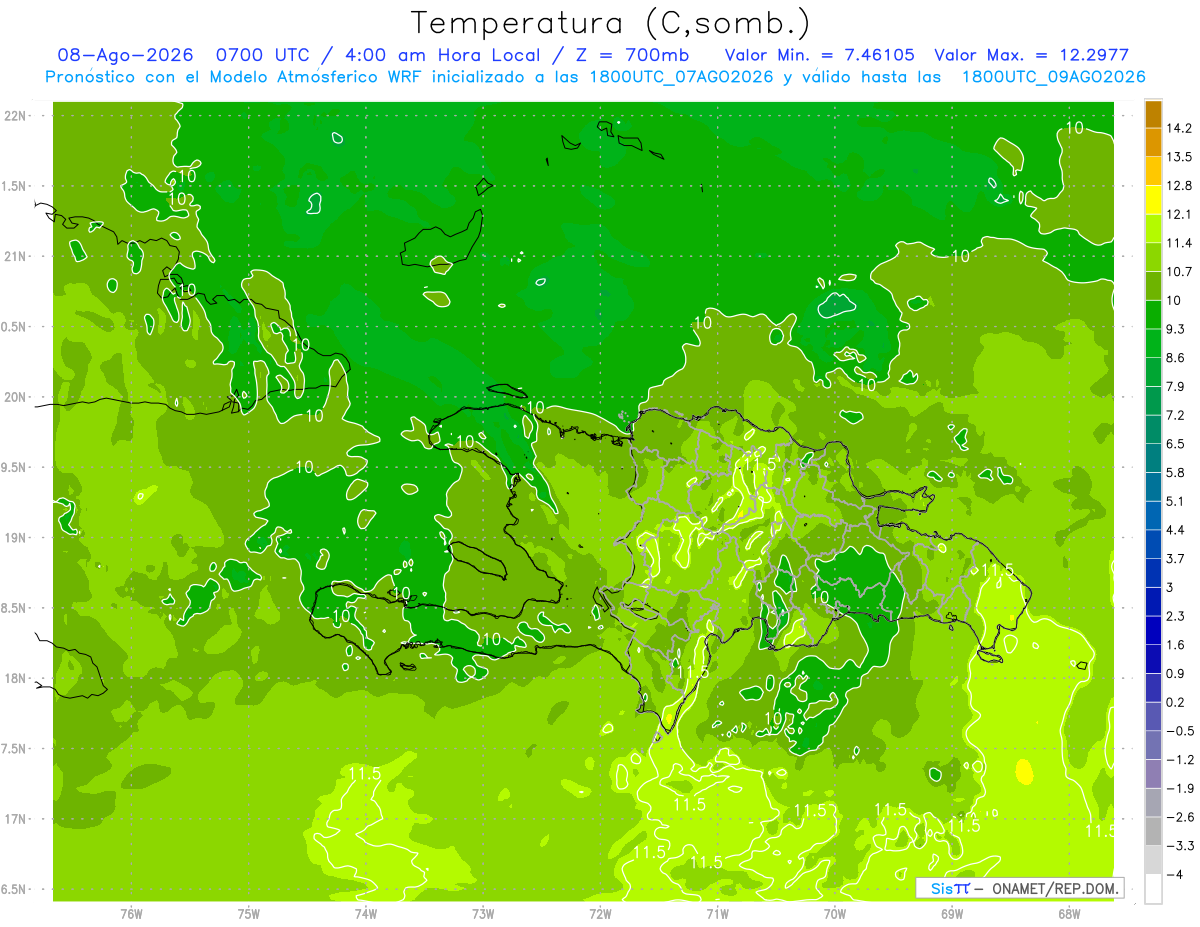Pick the blue swatch between 4.4 and 3.7
The width and height of the screenshot is (1200, 927).
coord(1153,544)
